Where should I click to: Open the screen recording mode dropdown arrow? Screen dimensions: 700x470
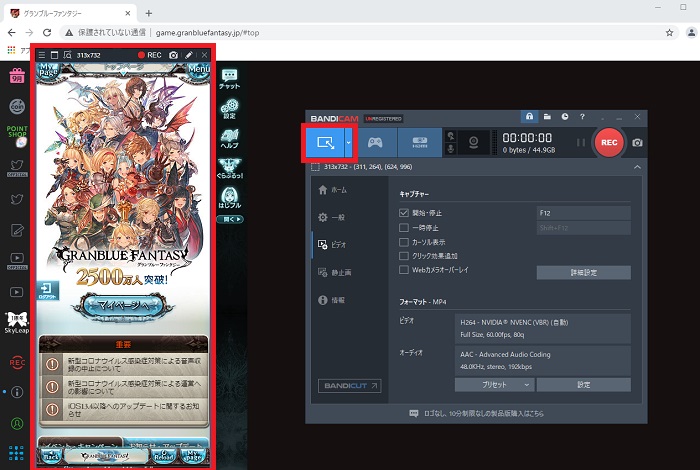[x=349, y=143]
